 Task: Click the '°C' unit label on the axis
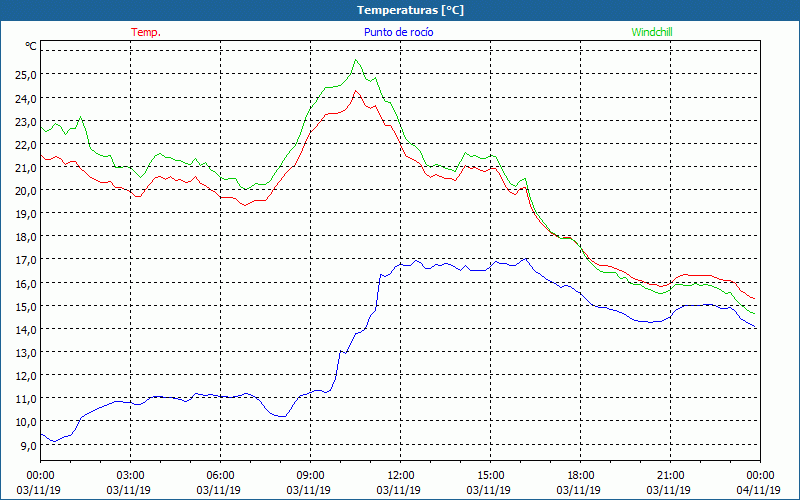click(31, 46)
